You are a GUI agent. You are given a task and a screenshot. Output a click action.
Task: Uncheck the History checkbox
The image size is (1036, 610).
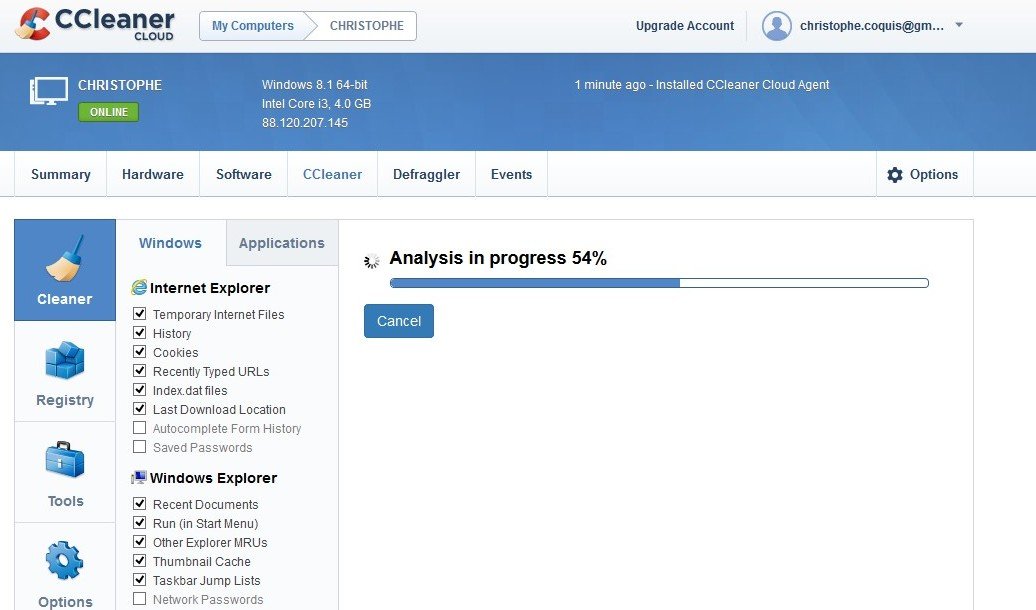coord(139,332)
